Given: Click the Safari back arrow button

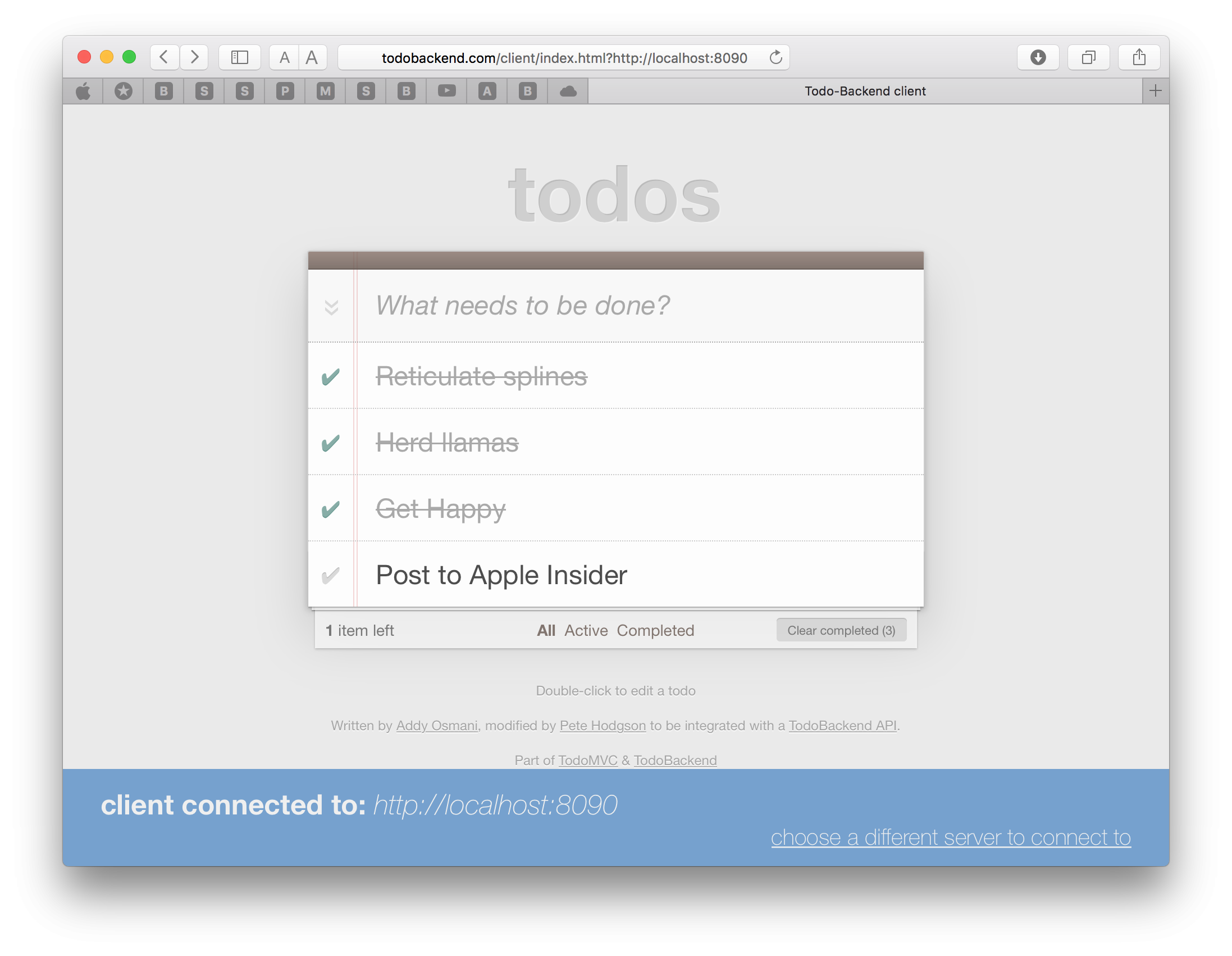Looking at the screenshot, I should tap(164, 57).
